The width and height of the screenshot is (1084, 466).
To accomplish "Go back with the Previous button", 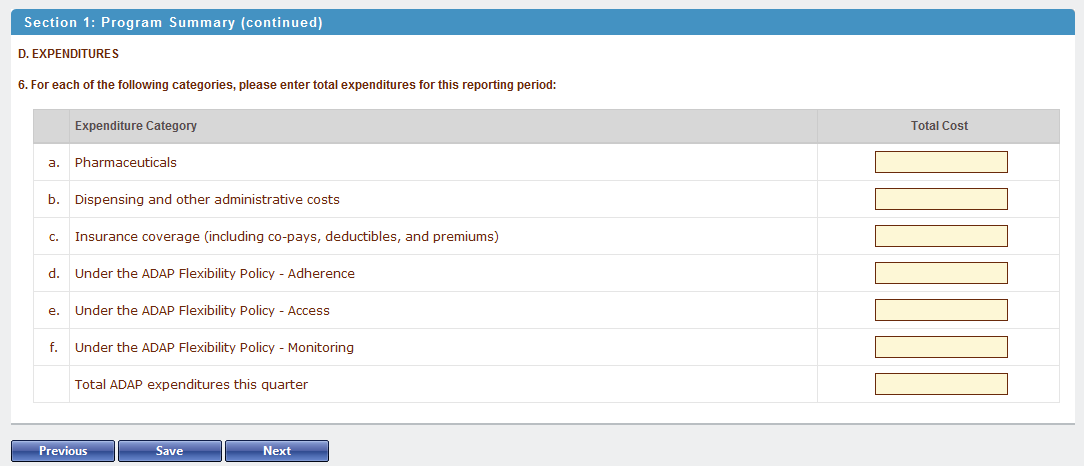I will [63, 451].
